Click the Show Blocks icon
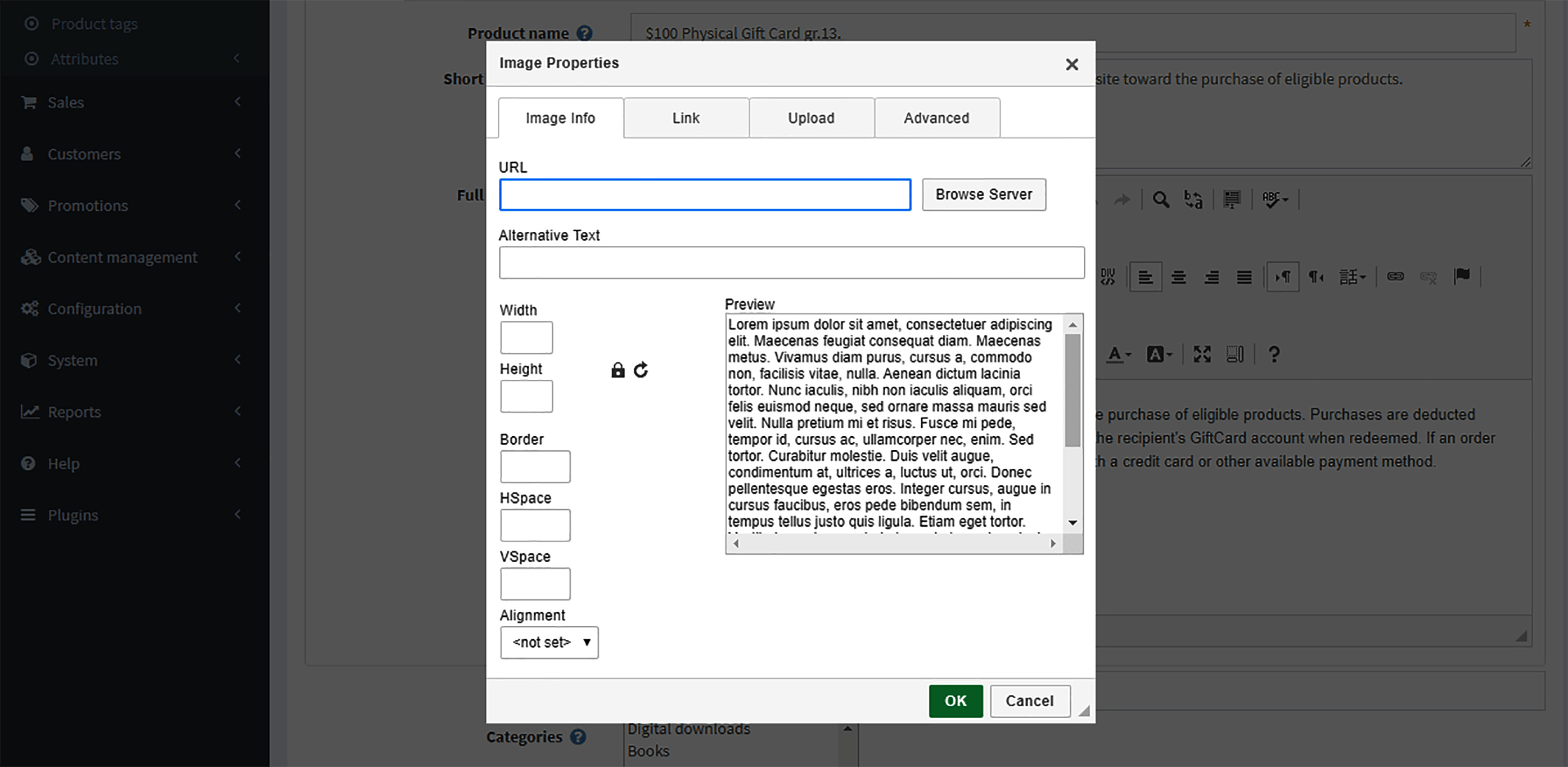This screenshot has width=1568, height=767. click(1235, 354)
